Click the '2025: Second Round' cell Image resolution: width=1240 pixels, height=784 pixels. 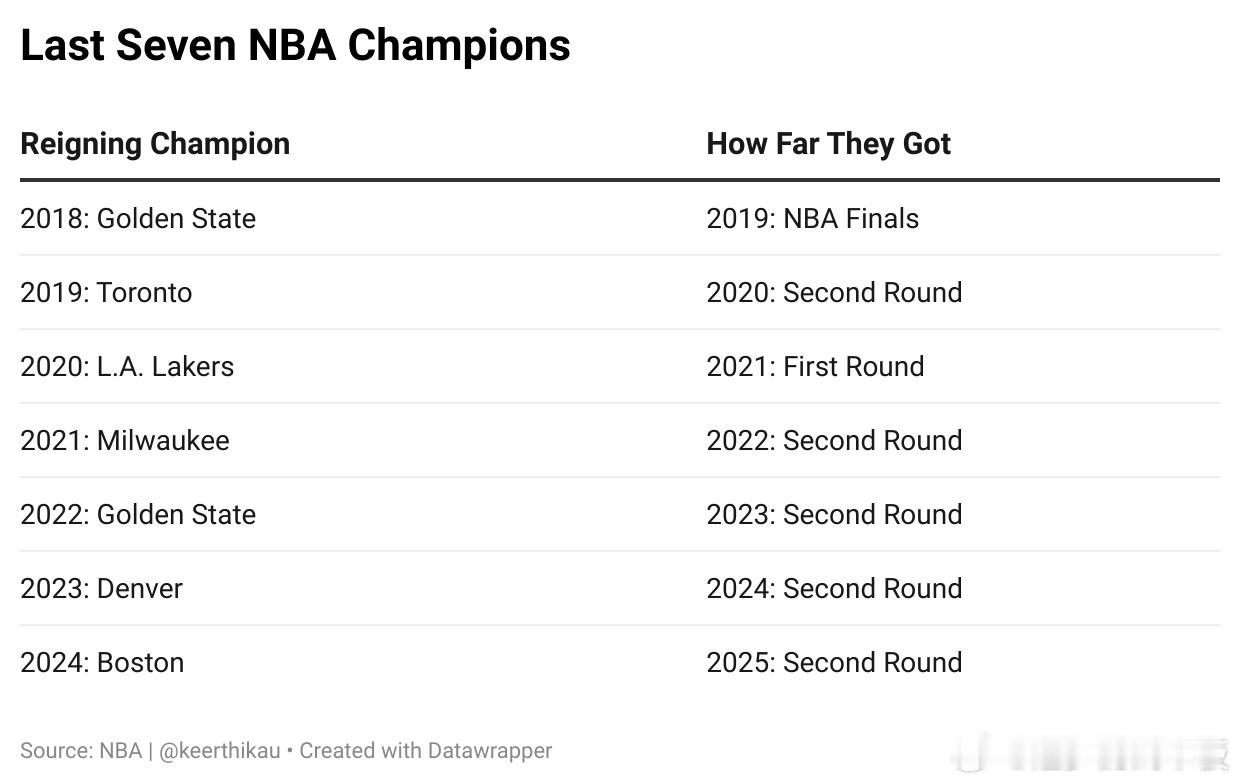point(834,663)
